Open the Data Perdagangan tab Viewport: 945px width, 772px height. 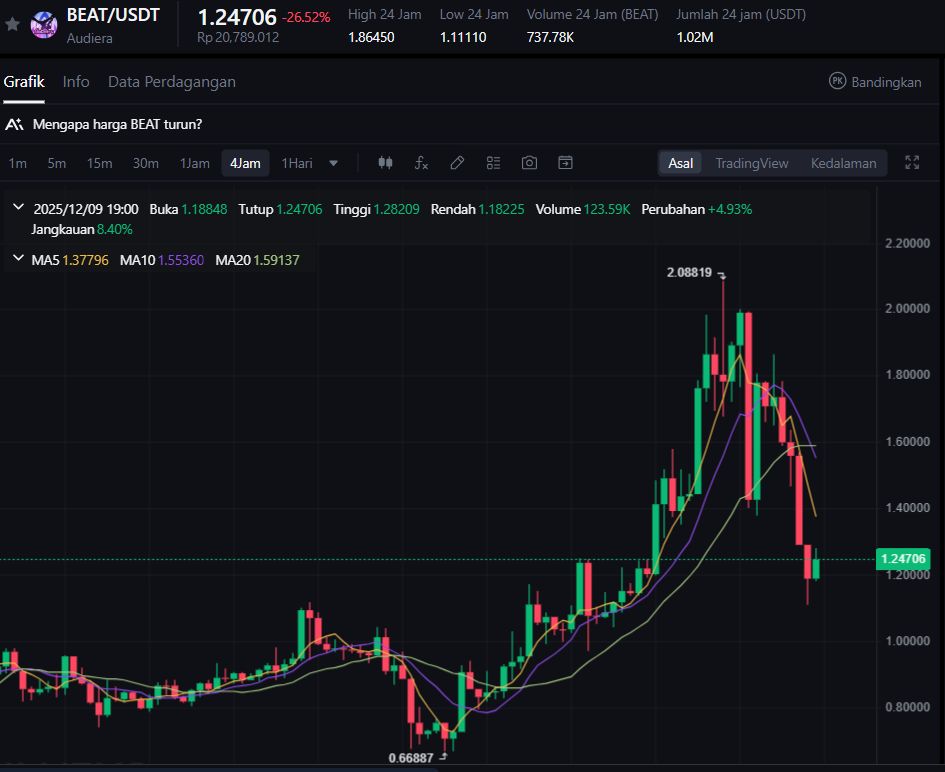click(x=171, y=81)
